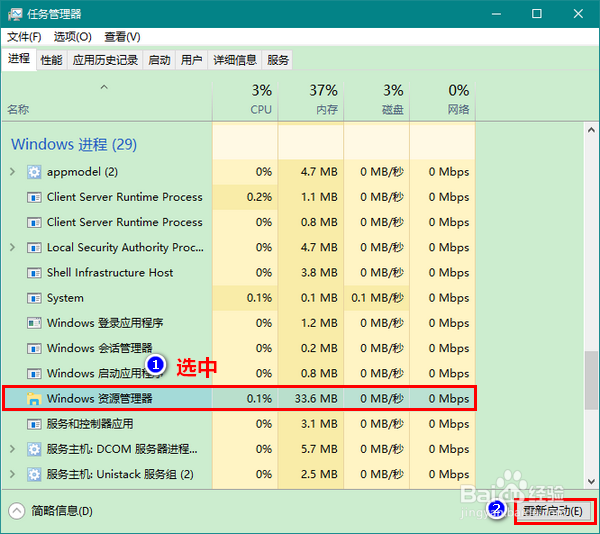Switch to the 用户 tab
The image size is (600, 534).
tap(191, 60)
